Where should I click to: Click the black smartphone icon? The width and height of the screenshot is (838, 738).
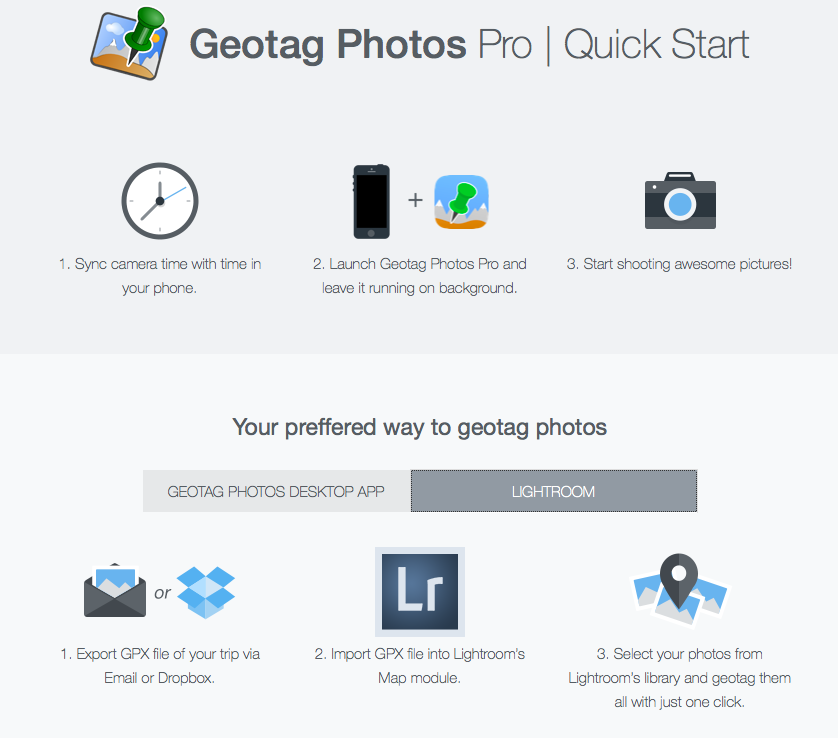point(371,202)
